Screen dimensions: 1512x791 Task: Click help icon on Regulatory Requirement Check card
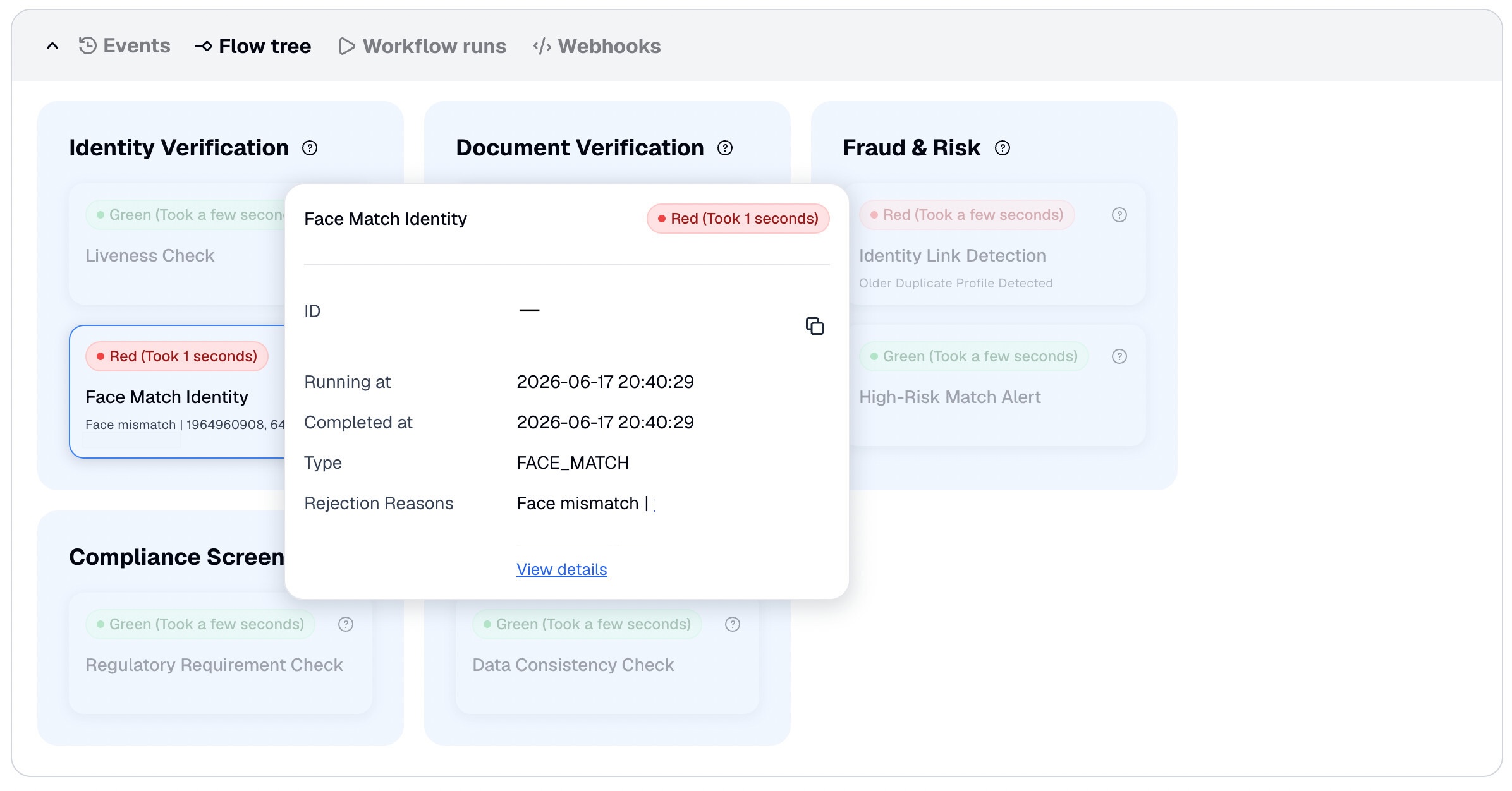tap(346, 624)
